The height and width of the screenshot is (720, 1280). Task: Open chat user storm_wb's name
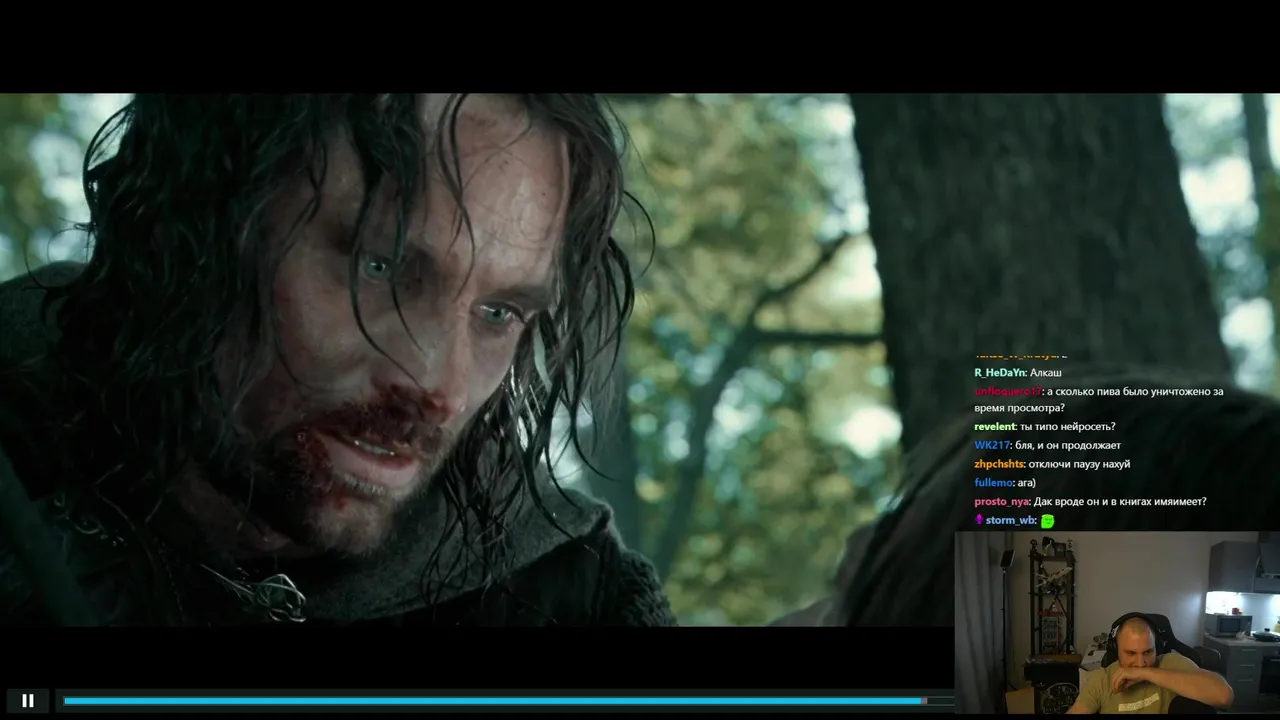[1010, 521]
